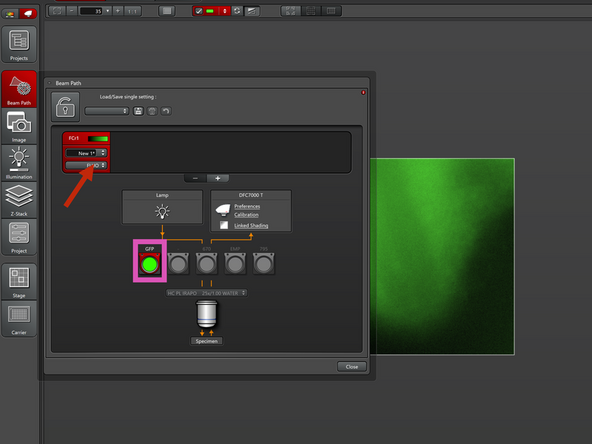Viewport: 592px width, 444px height.
Task: Click the grid overlay icon in toolbar
Action: (x=311, y=11)
